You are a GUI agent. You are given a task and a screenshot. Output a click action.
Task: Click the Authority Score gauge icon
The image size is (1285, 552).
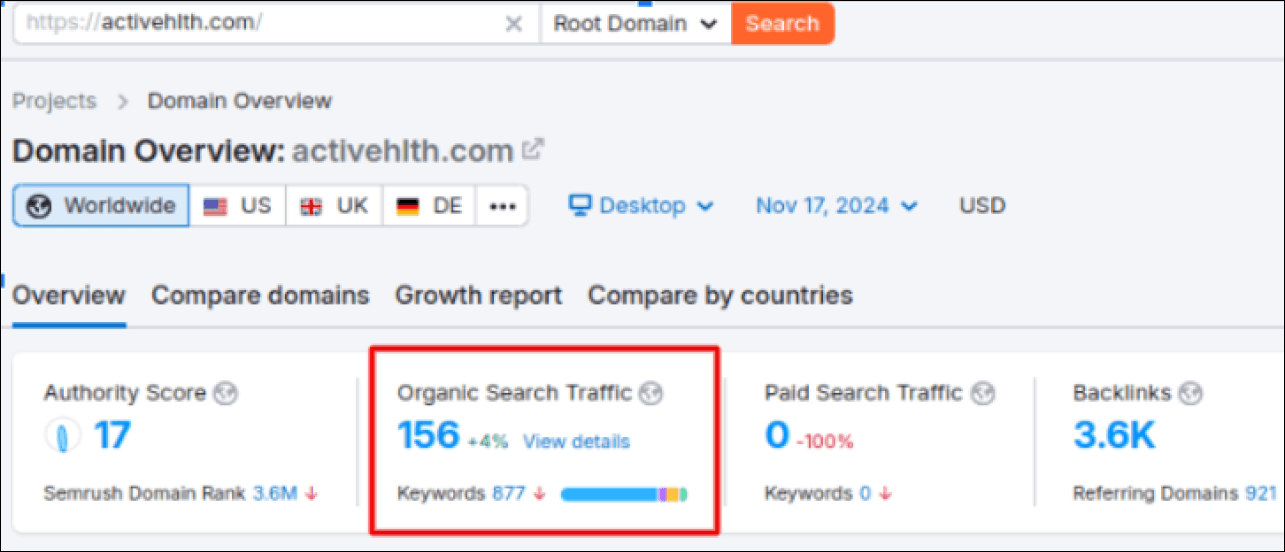[x=62, y=436]
